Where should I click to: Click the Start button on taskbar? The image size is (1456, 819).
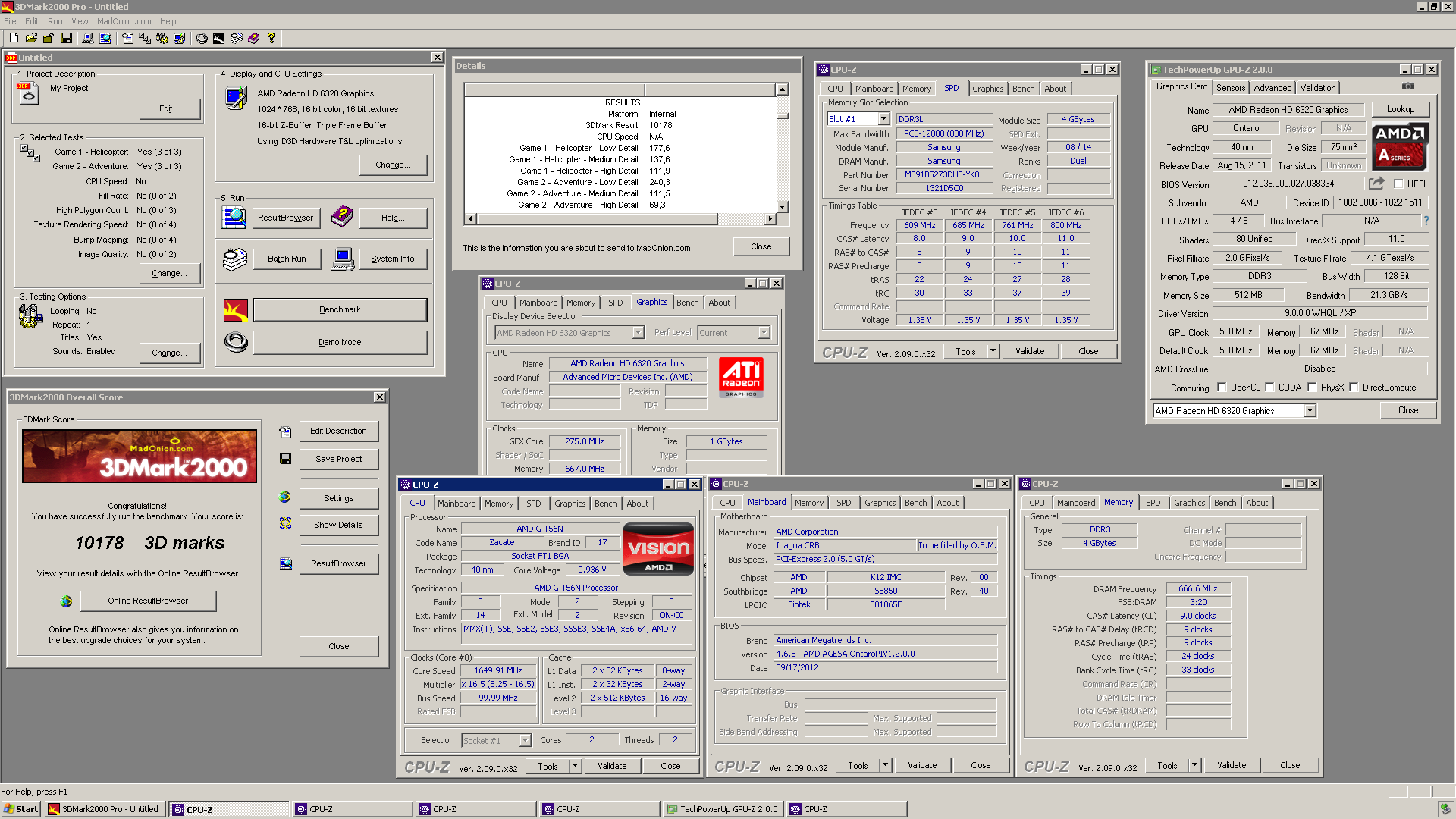pos(21,809)
